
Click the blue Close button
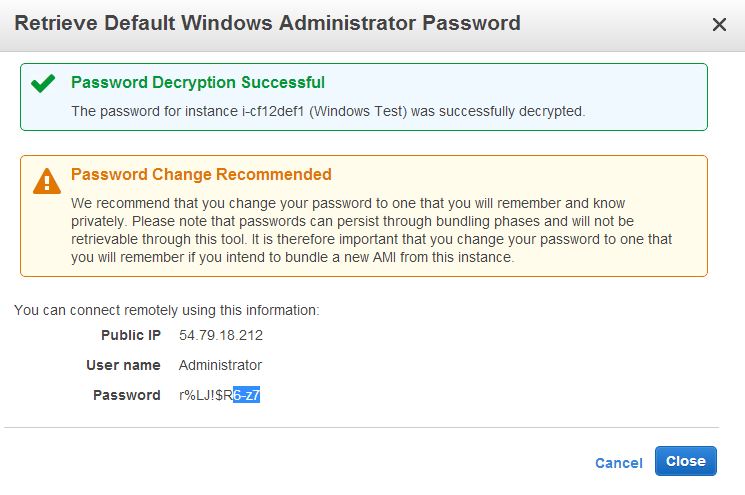(686, 461)
